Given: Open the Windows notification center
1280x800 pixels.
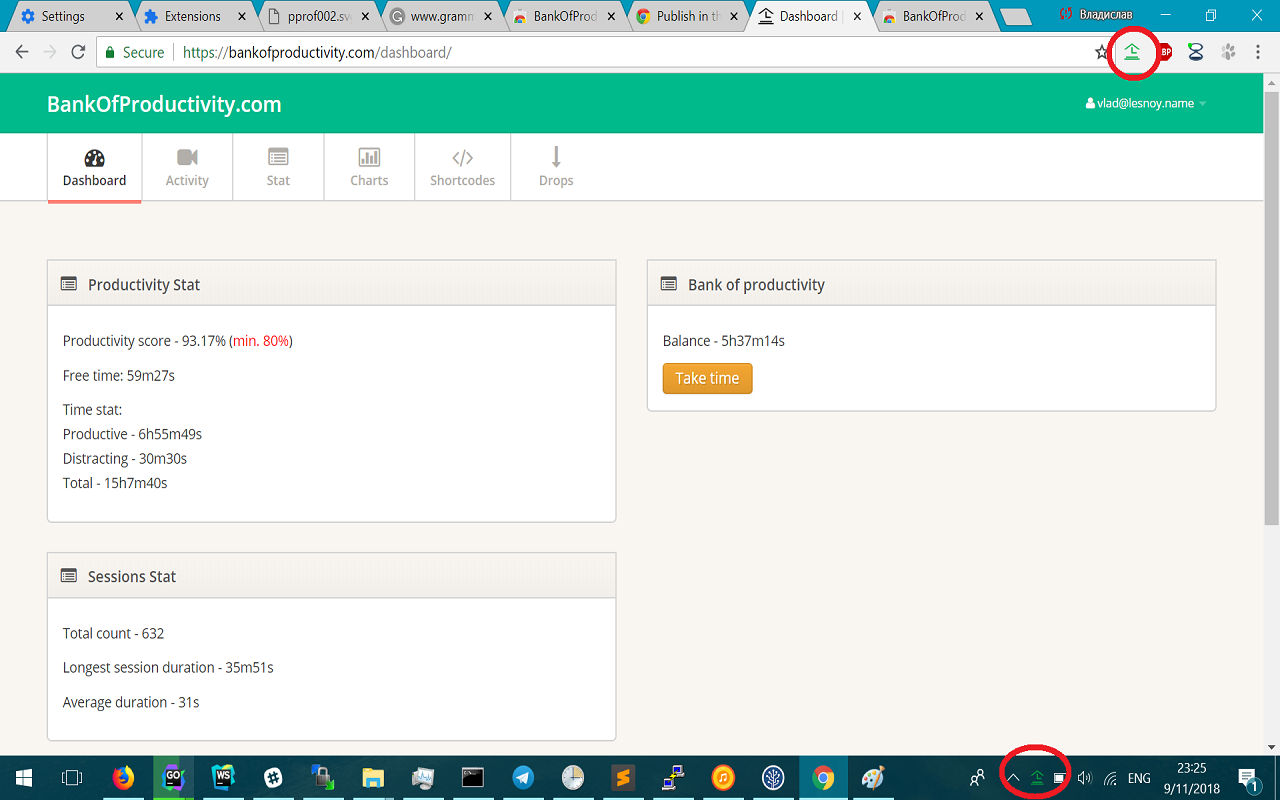Looking at the screenshot, I should click(1249, 778).
